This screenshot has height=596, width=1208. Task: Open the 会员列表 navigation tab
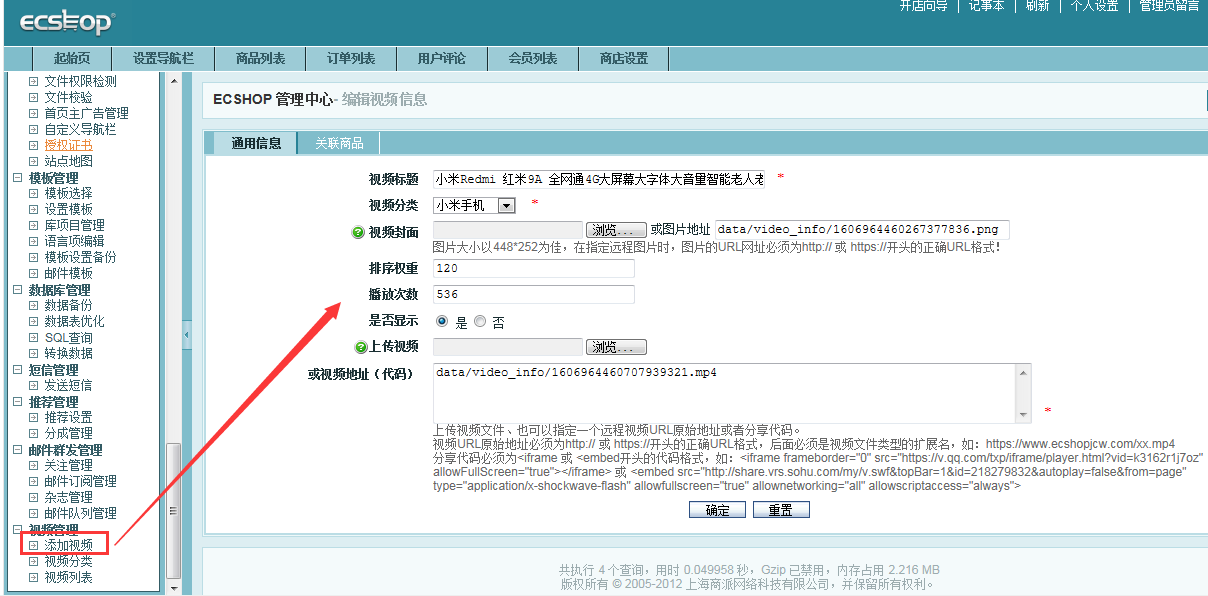533,59
